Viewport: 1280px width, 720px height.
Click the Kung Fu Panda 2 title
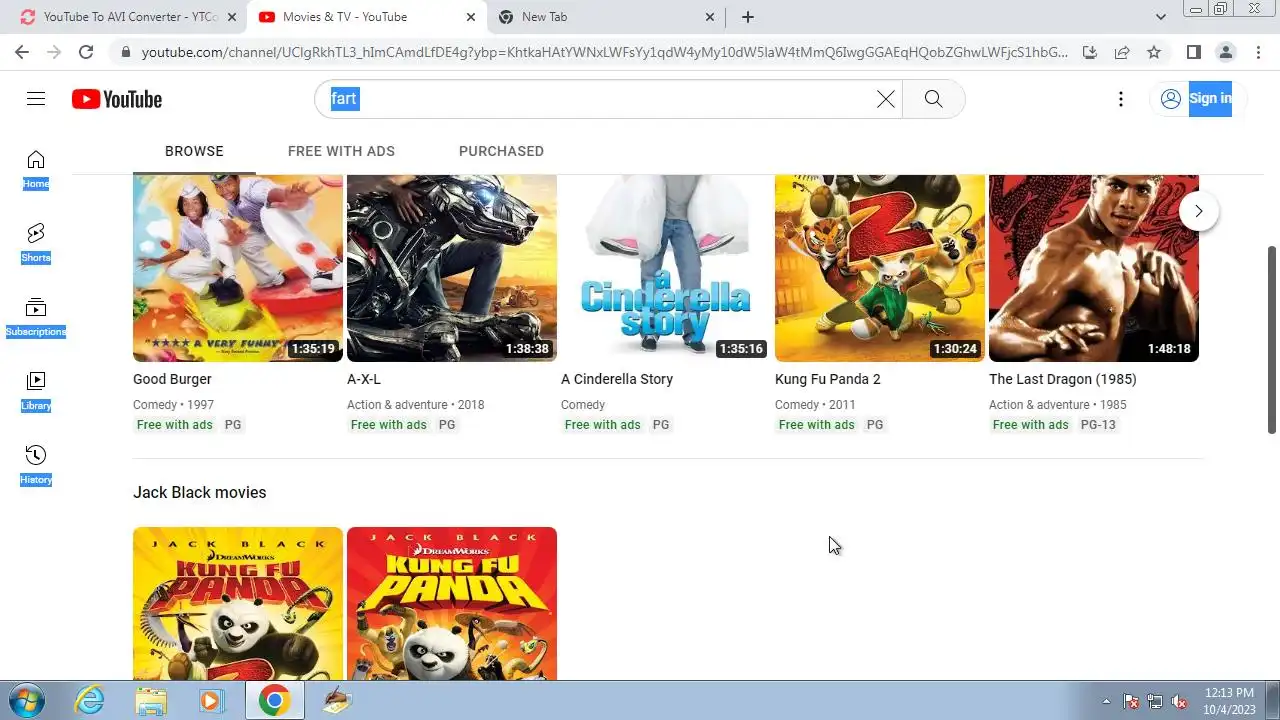pos(828,379)
